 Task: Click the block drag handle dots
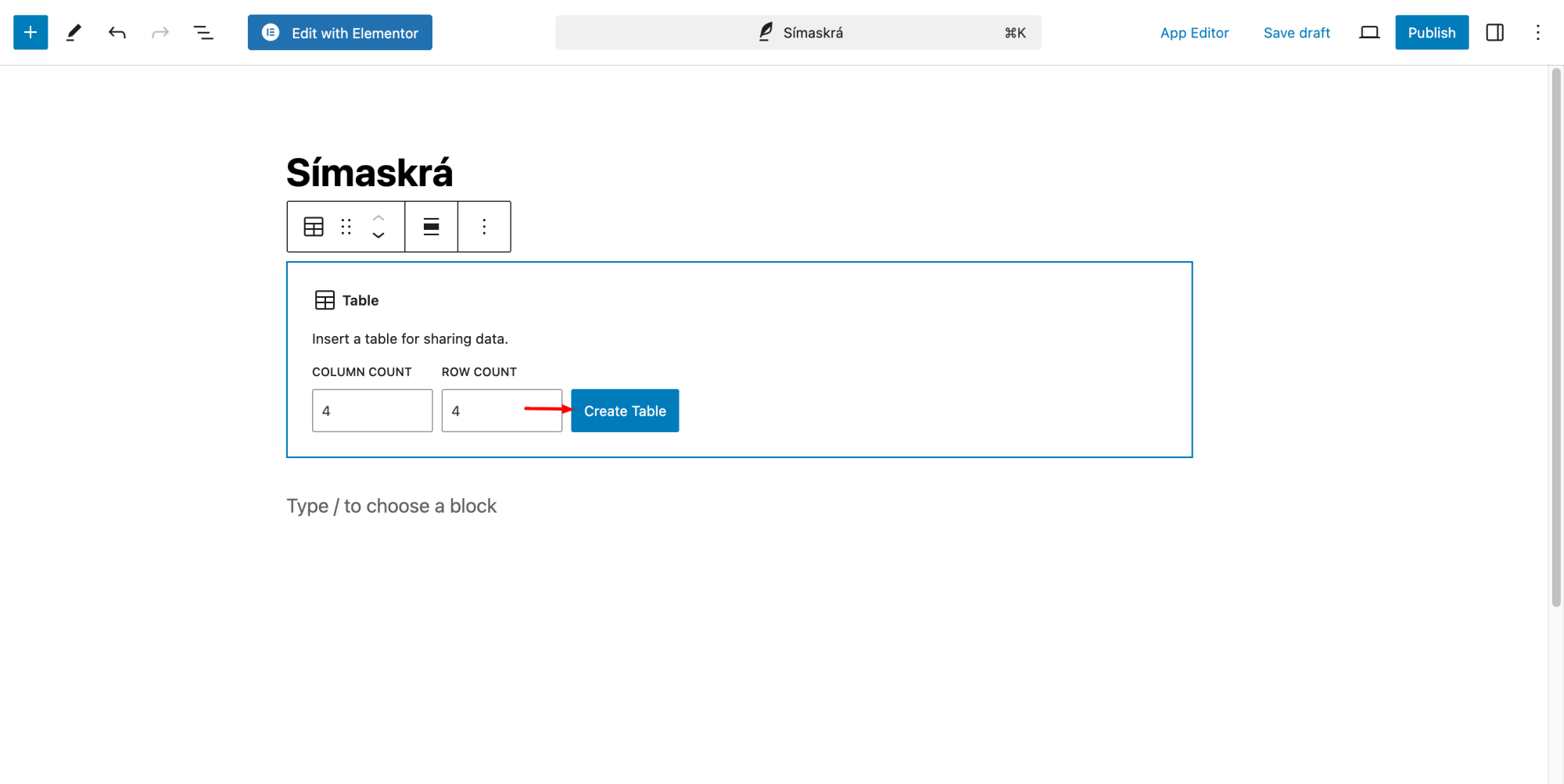point(346,227)
